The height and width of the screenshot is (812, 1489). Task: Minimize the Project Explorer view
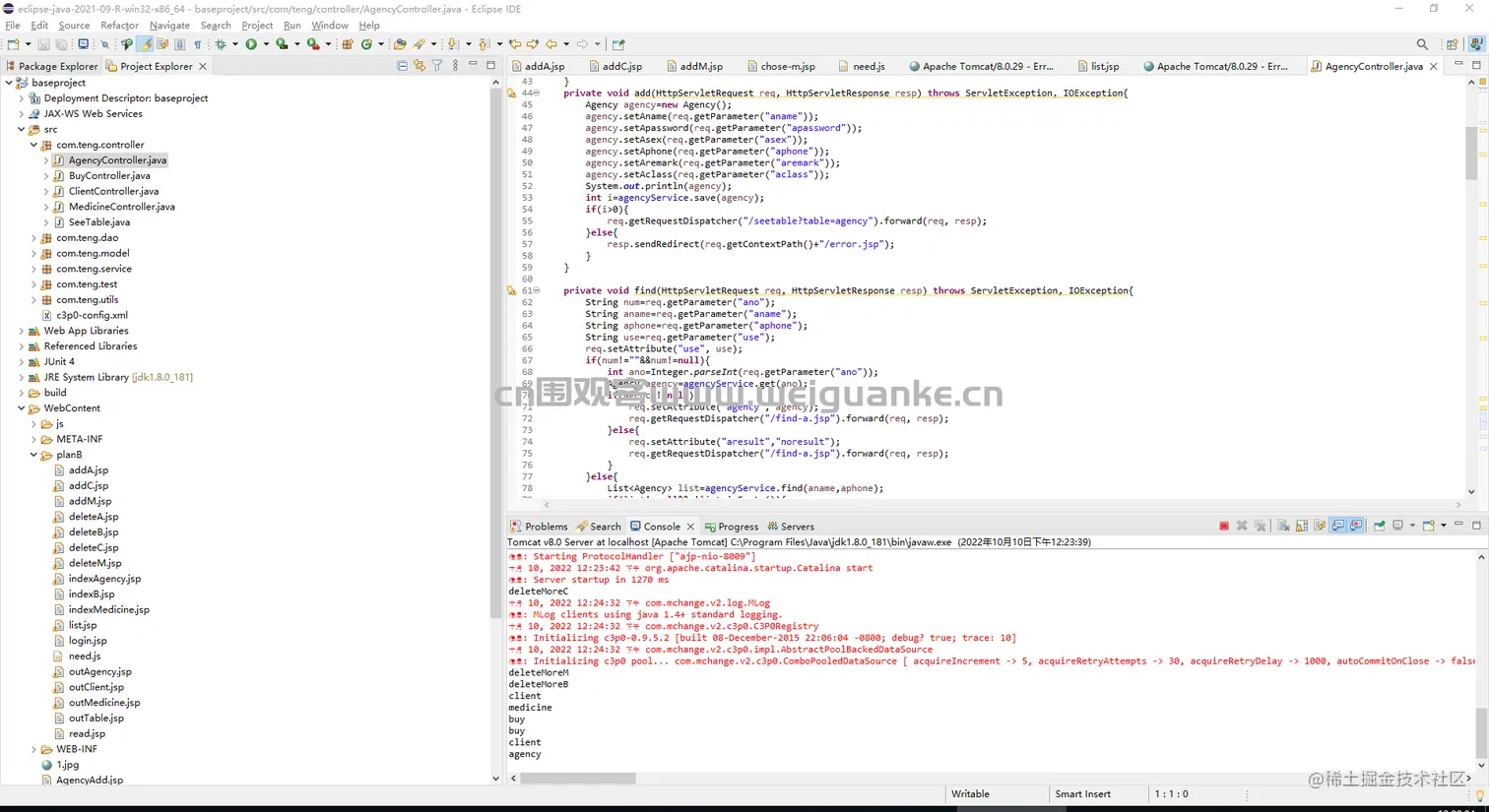tap(473, 65)
